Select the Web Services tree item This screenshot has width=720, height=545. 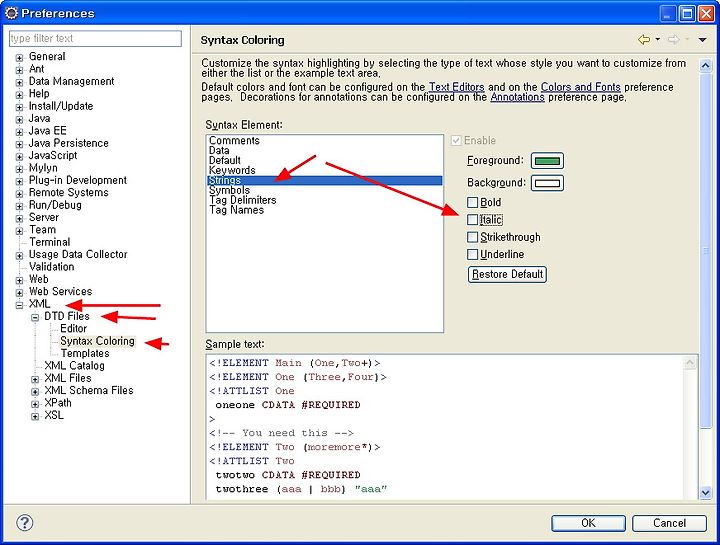pos(60,292)
